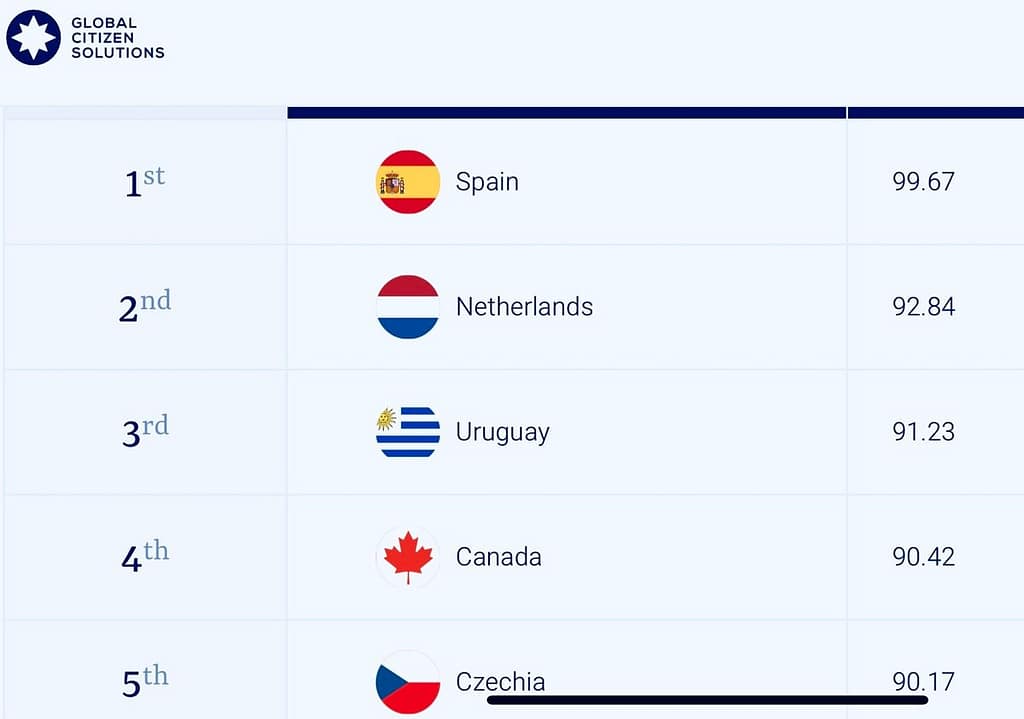Click the Spain flag icon
The height and width of the screenshot is (719, 1024).
tap(408, 182)
